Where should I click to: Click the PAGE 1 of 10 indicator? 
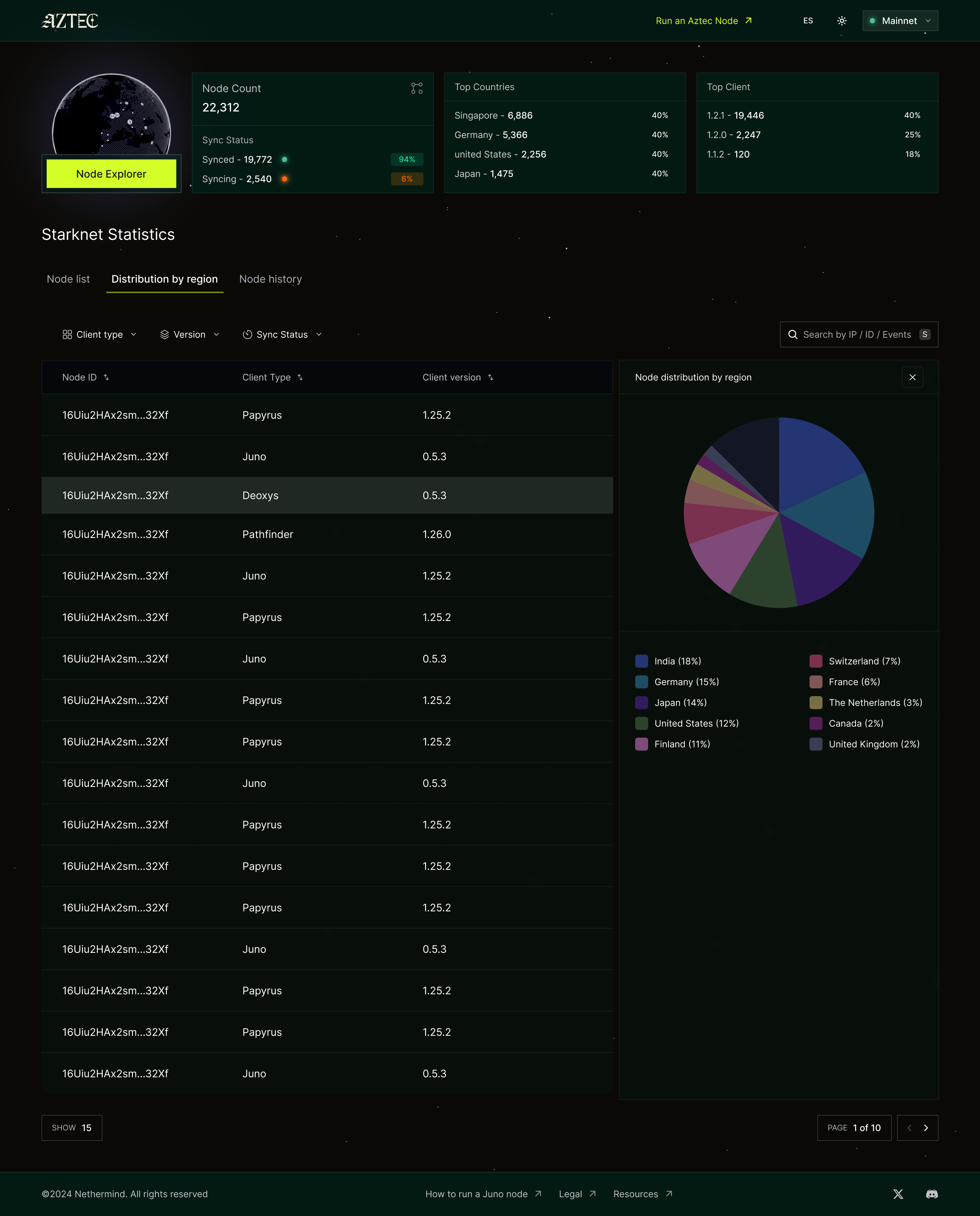(854, 1128)
